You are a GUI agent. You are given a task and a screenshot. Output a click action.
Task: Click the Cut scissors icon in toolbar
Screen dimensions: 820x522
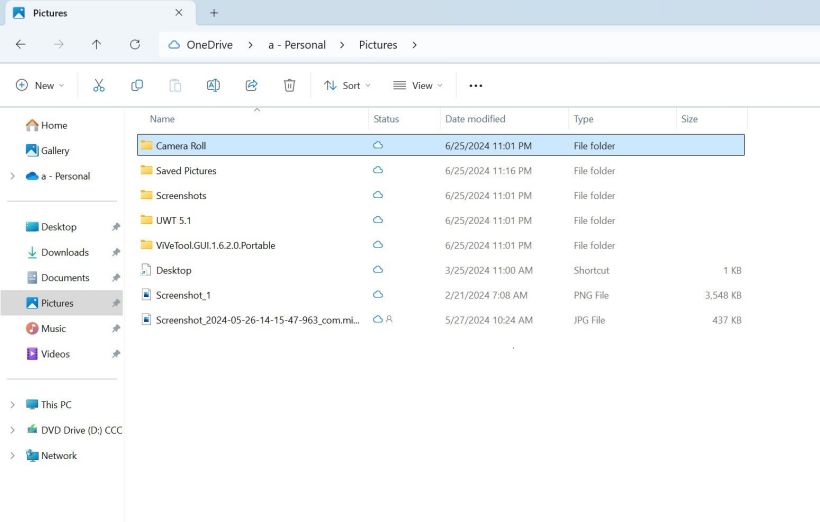click(x=99, y=86)
